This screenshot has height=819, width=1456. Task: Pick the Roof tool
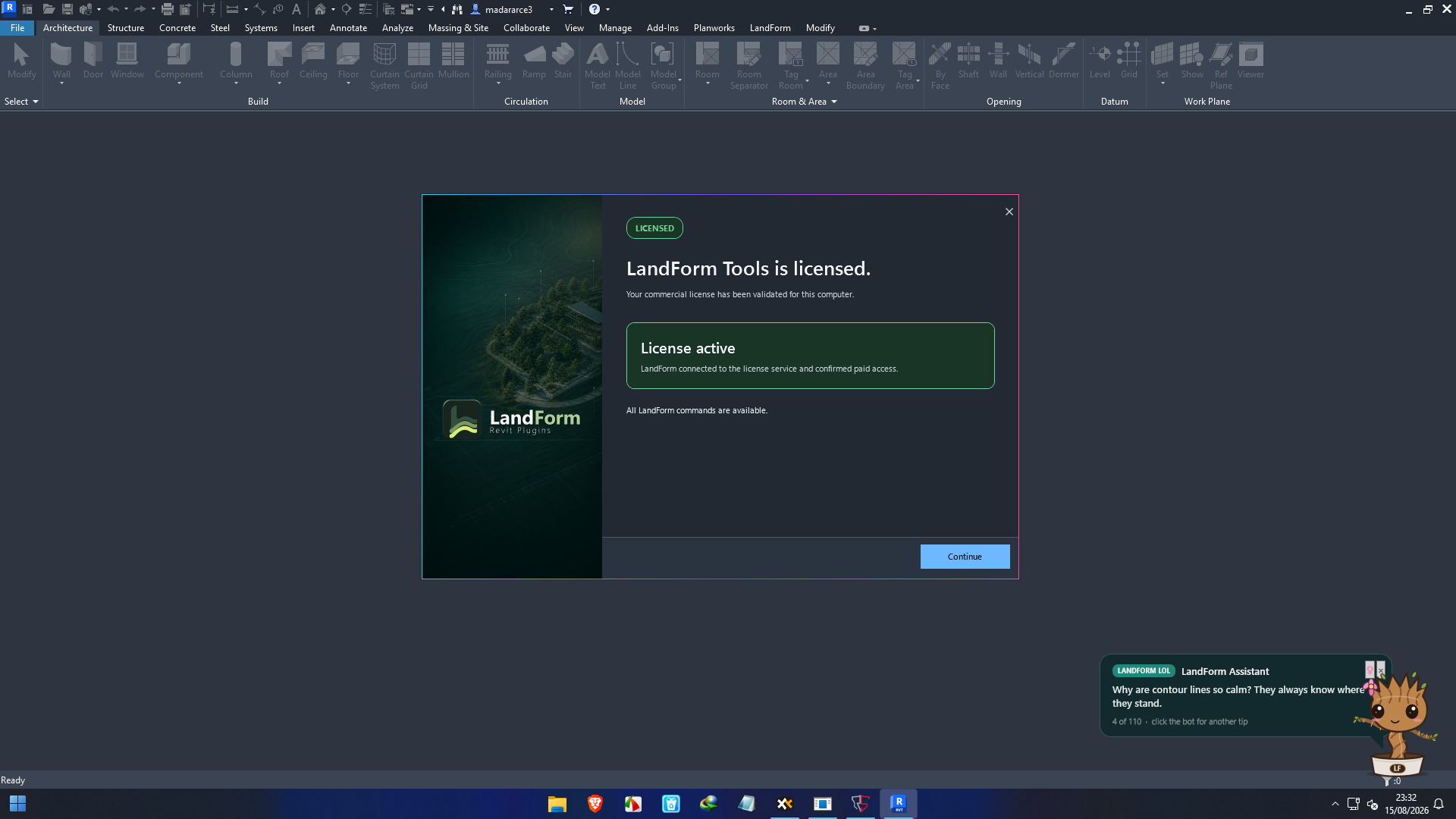click(x=279, y=61)
